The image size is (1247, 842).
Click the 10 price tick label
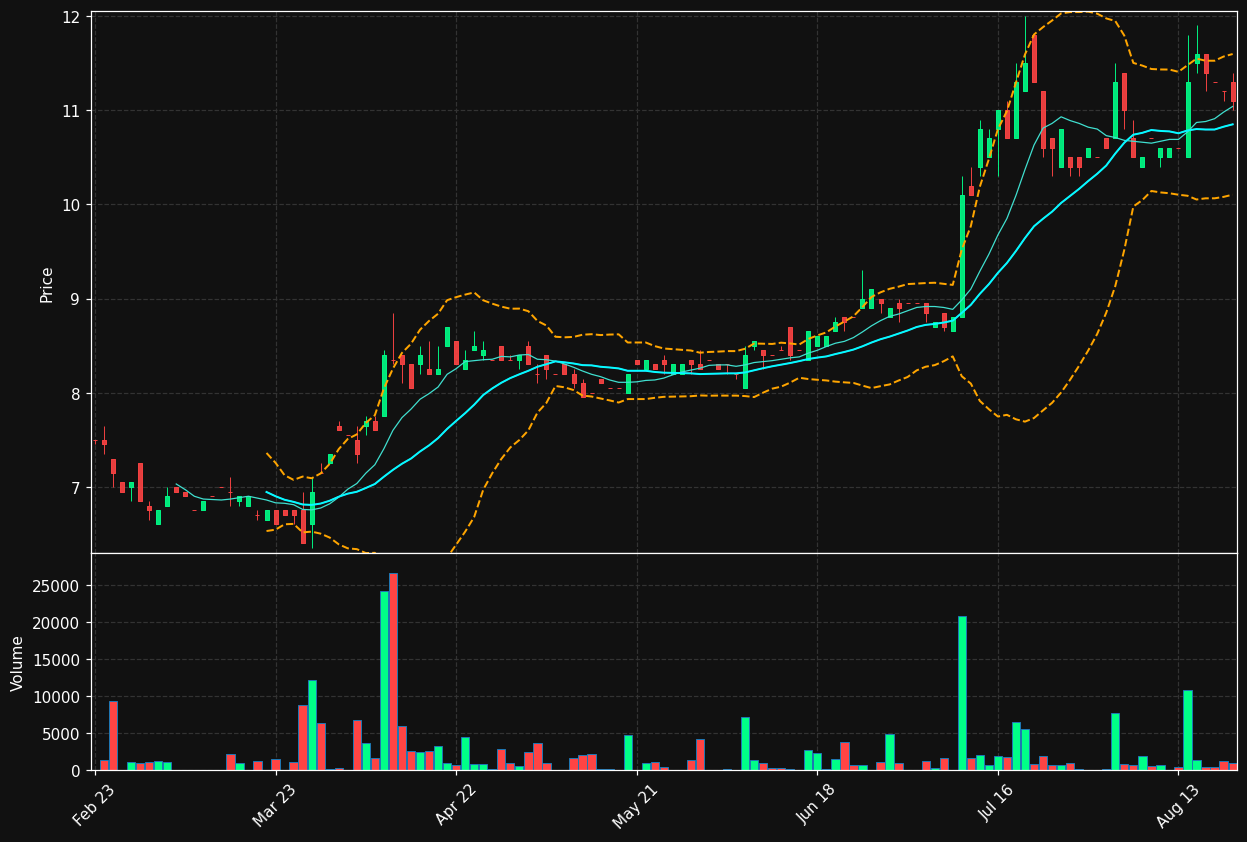coord(71,205)
